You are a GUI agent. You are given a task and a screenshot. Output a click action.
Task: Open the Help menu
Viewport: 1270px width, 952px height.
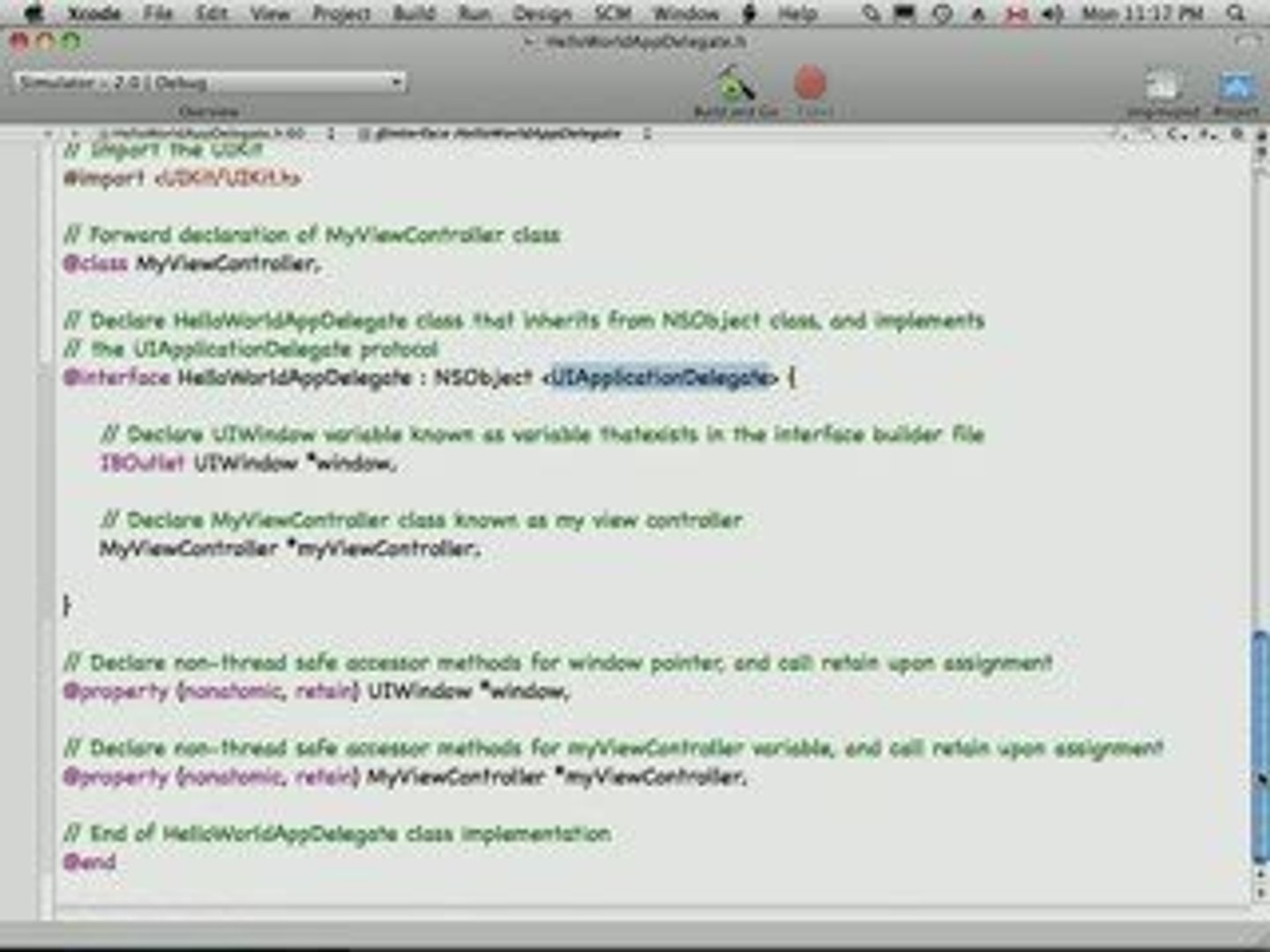point(797,13)
